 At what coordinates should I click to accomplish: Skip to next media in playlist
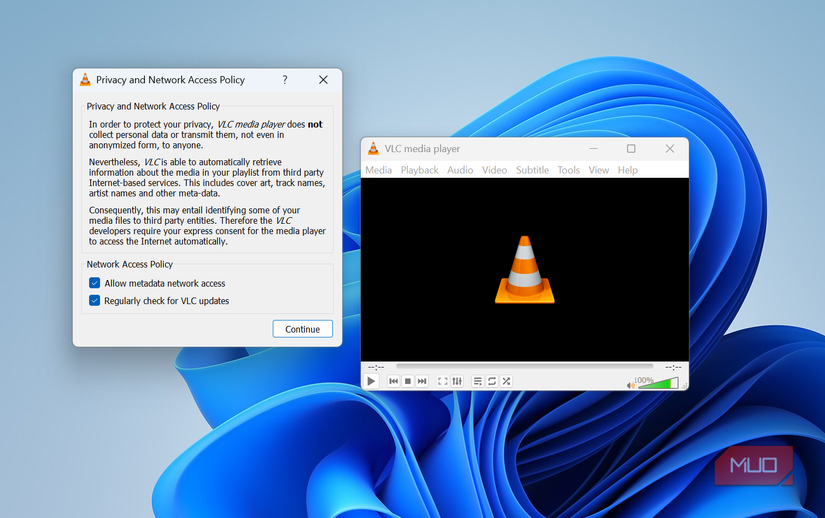click(x=422, y=381)
